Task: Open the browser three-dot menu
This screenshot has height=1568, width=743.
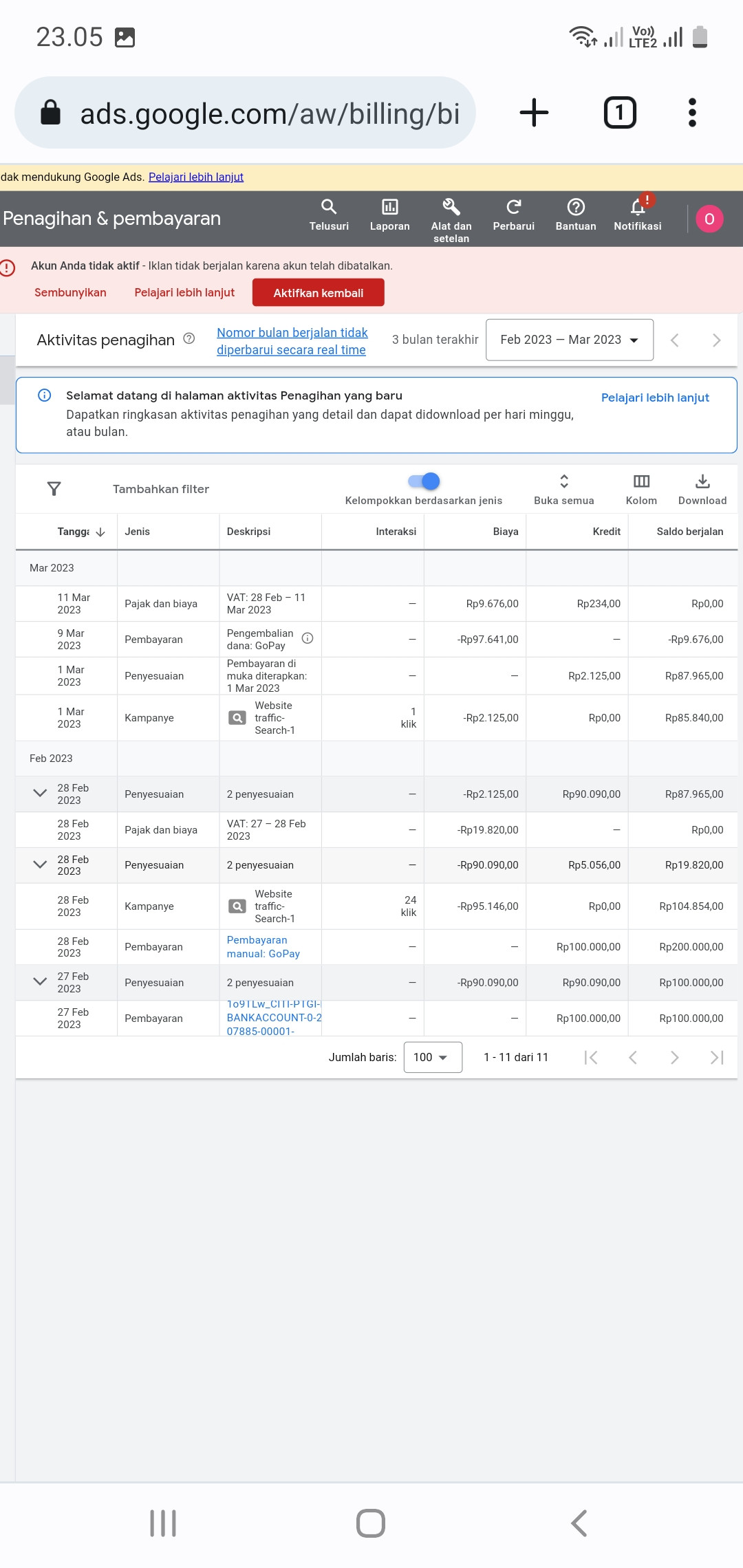Action: point(692,113)
